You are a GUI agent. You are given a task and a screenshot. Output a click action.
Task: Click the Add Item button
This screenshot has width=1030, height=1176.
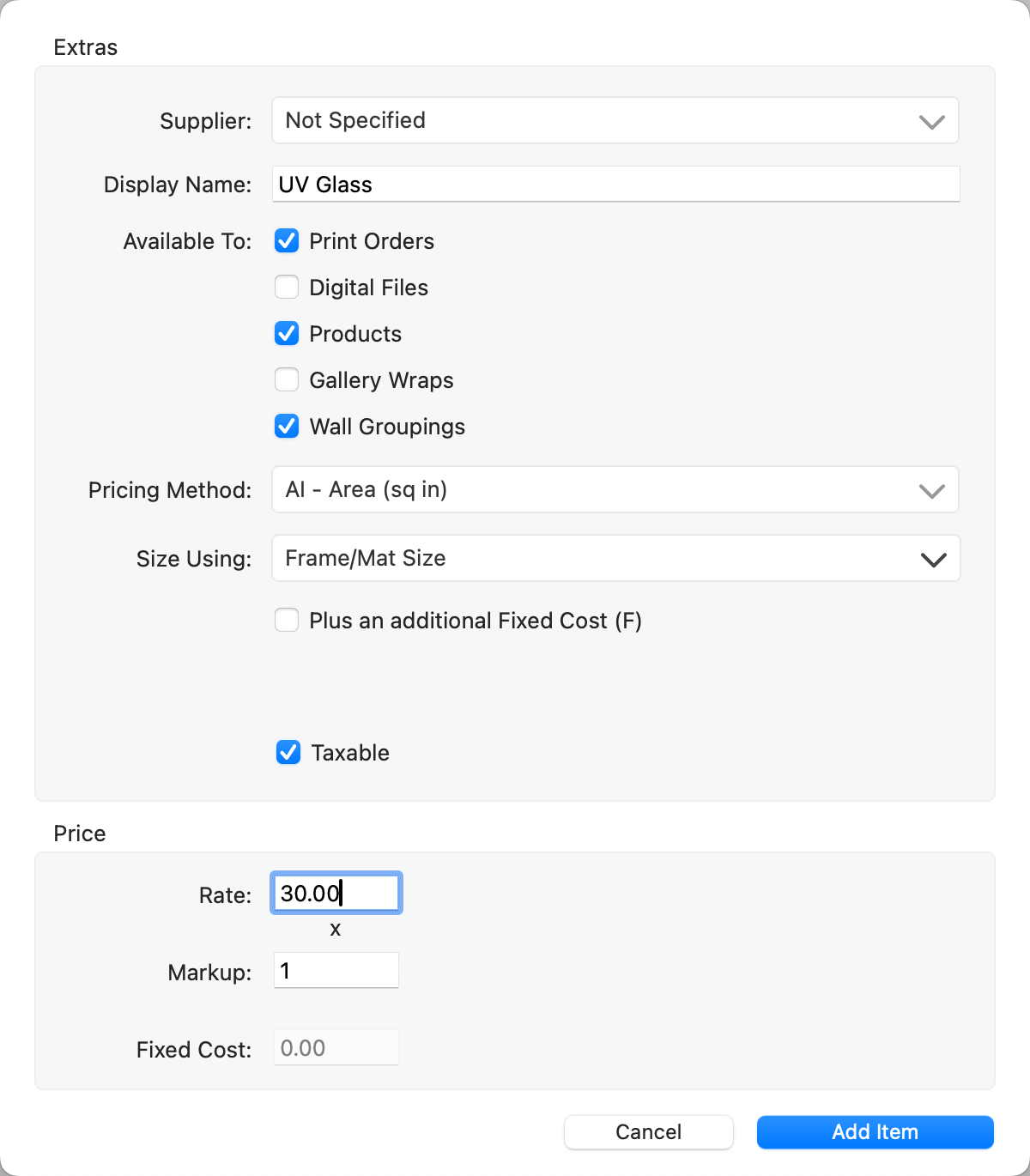pyautogui.click(x=875, y=1132)
